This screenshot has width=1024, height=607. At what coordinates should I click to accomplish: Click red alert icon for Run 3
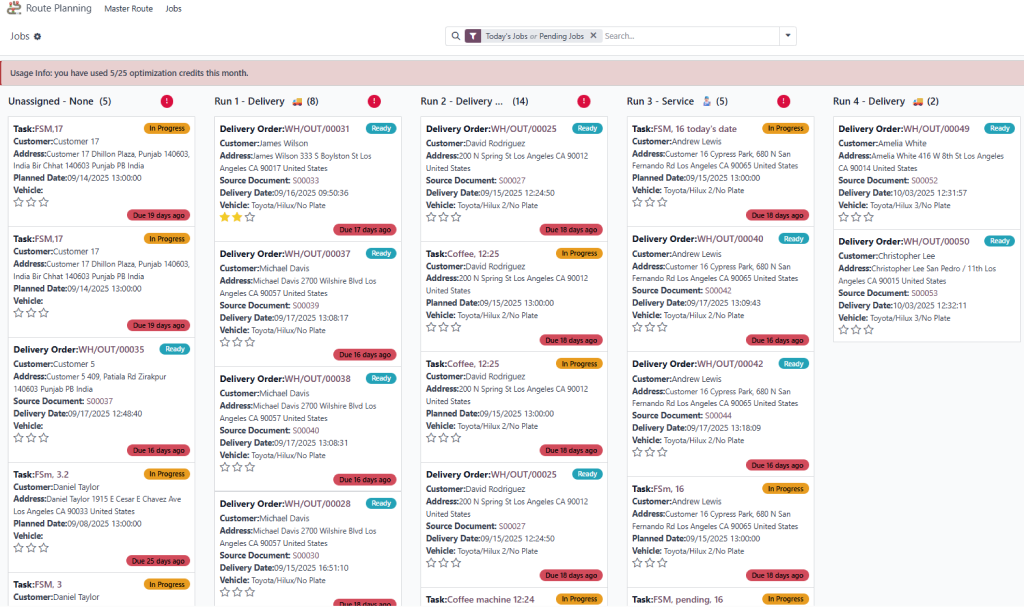(783, 101)
